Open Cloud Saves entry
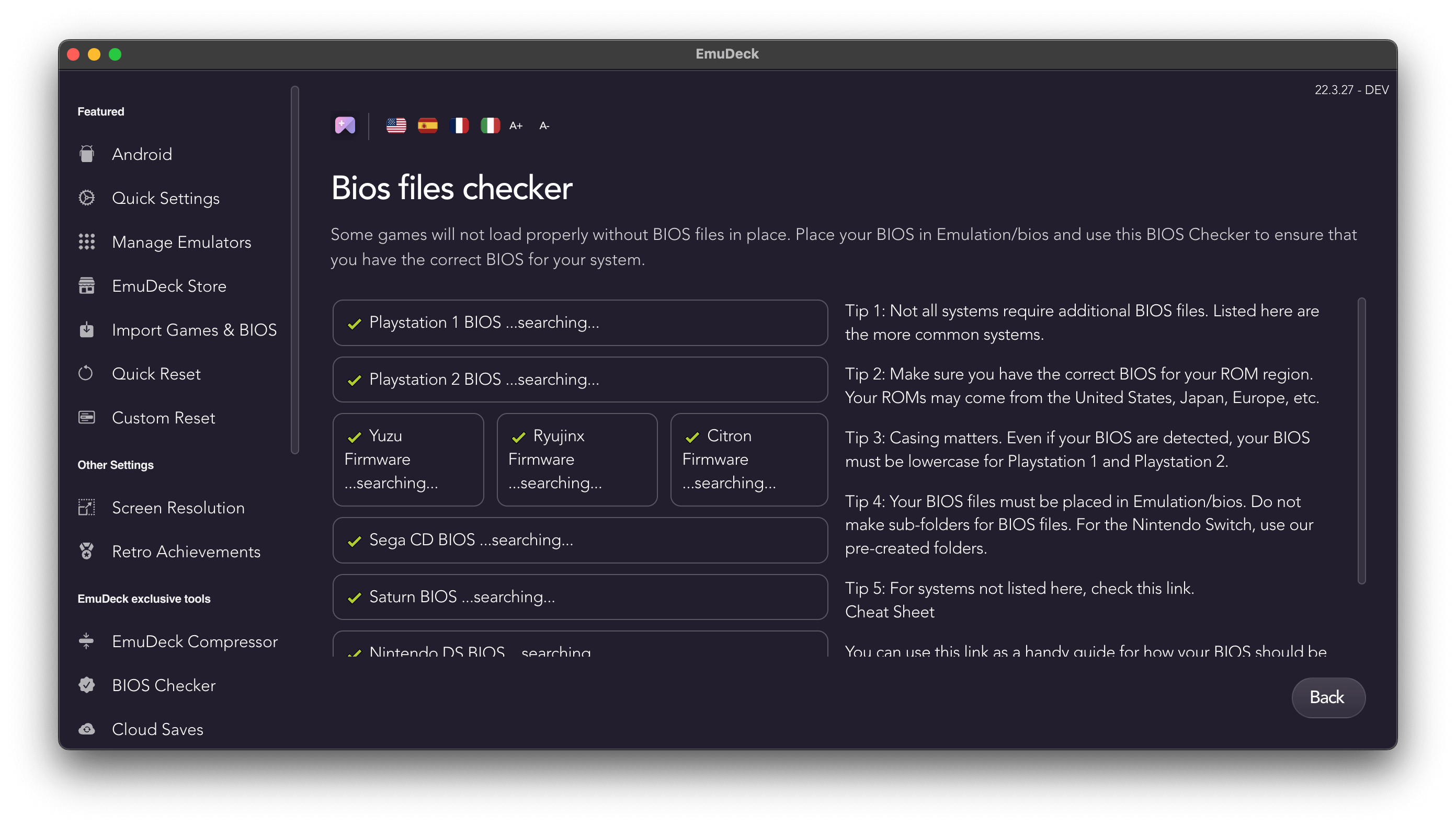The image size is (1456, 827). pos(157,729)
